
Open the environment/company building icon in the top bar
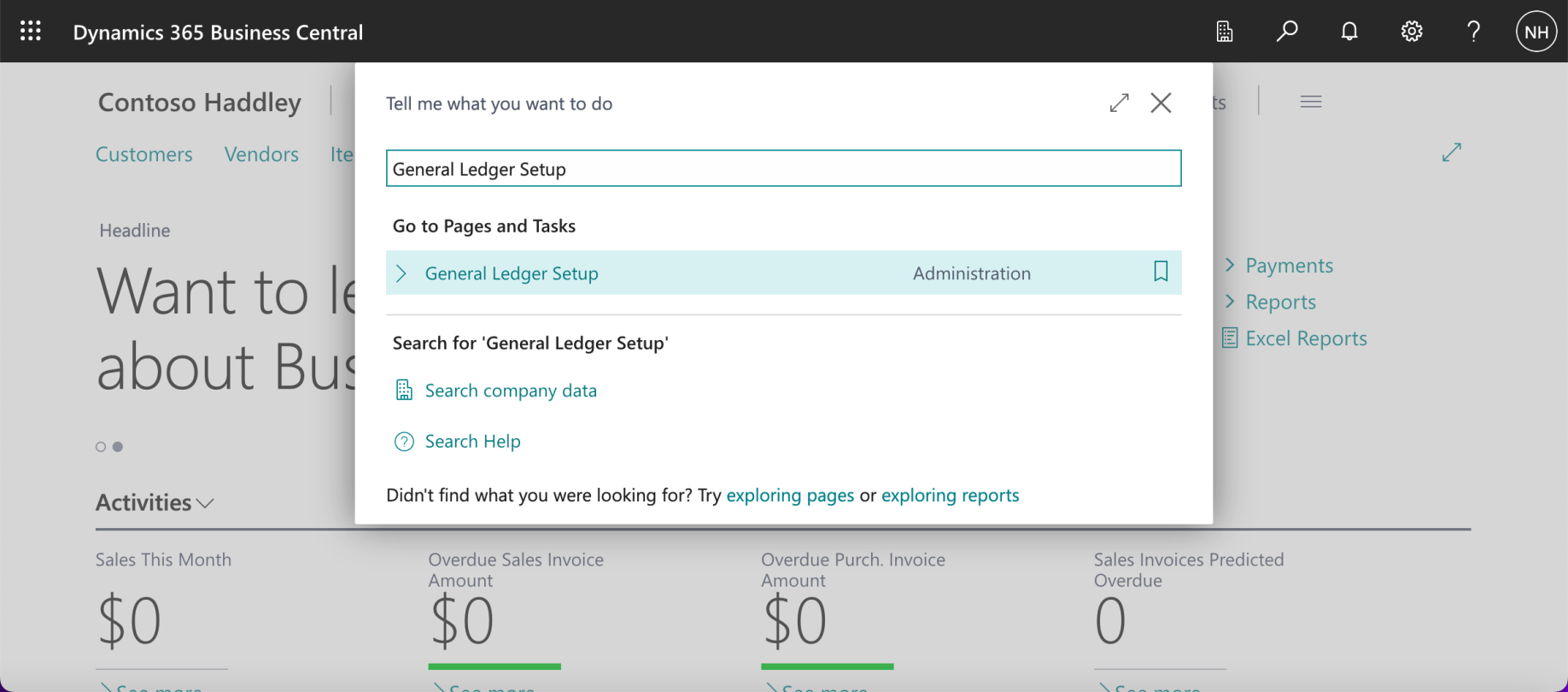click(1225, 32)
